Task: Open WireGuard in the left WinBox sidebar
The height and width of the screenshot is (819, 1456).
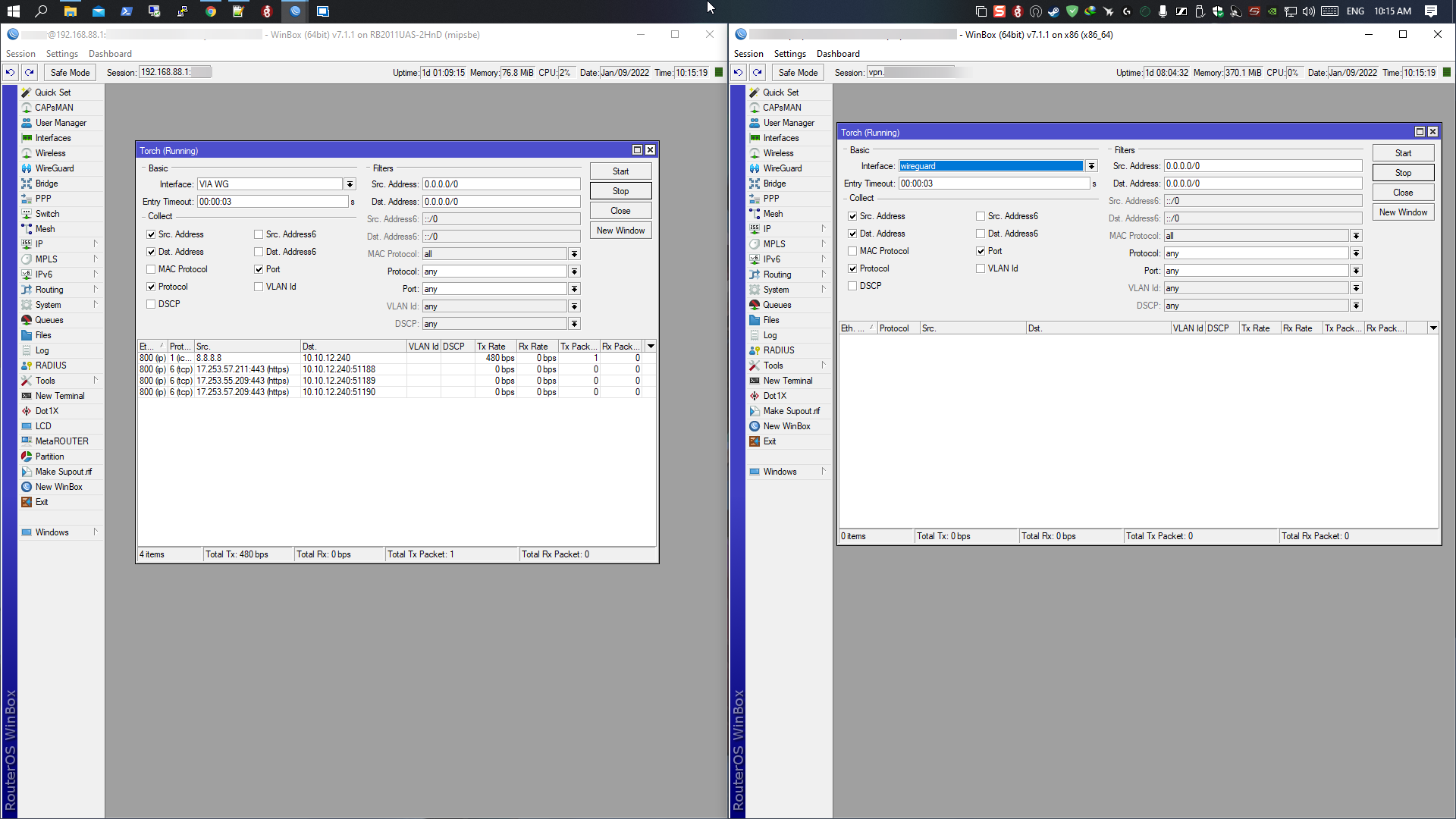Action: pyautogui.click(x=54, y=168)
